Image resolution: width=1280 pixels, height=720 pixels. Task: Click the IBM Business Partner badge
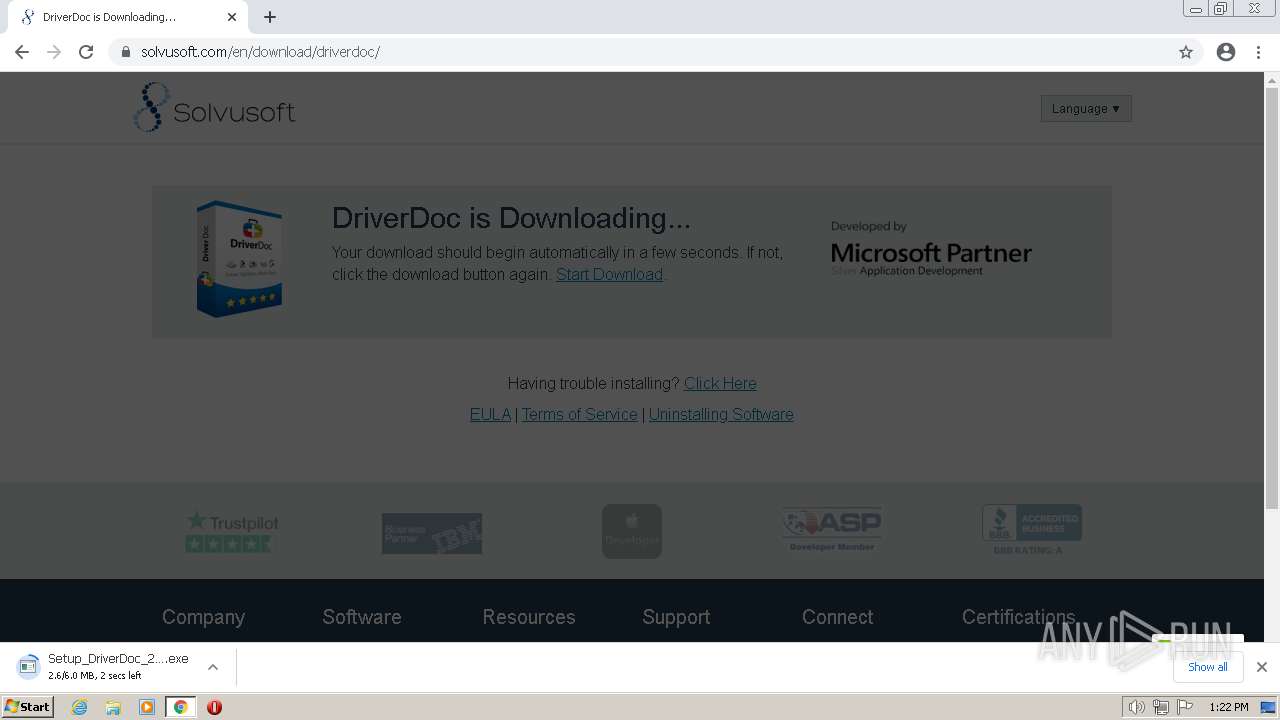(x=432, y=533)
